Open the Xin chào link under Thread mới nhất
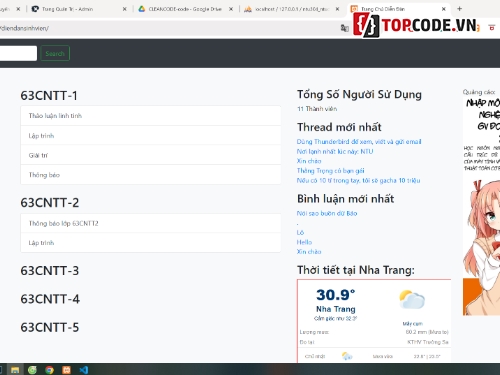The width and height of the screenshot is (500, 375). pos(309,161)
